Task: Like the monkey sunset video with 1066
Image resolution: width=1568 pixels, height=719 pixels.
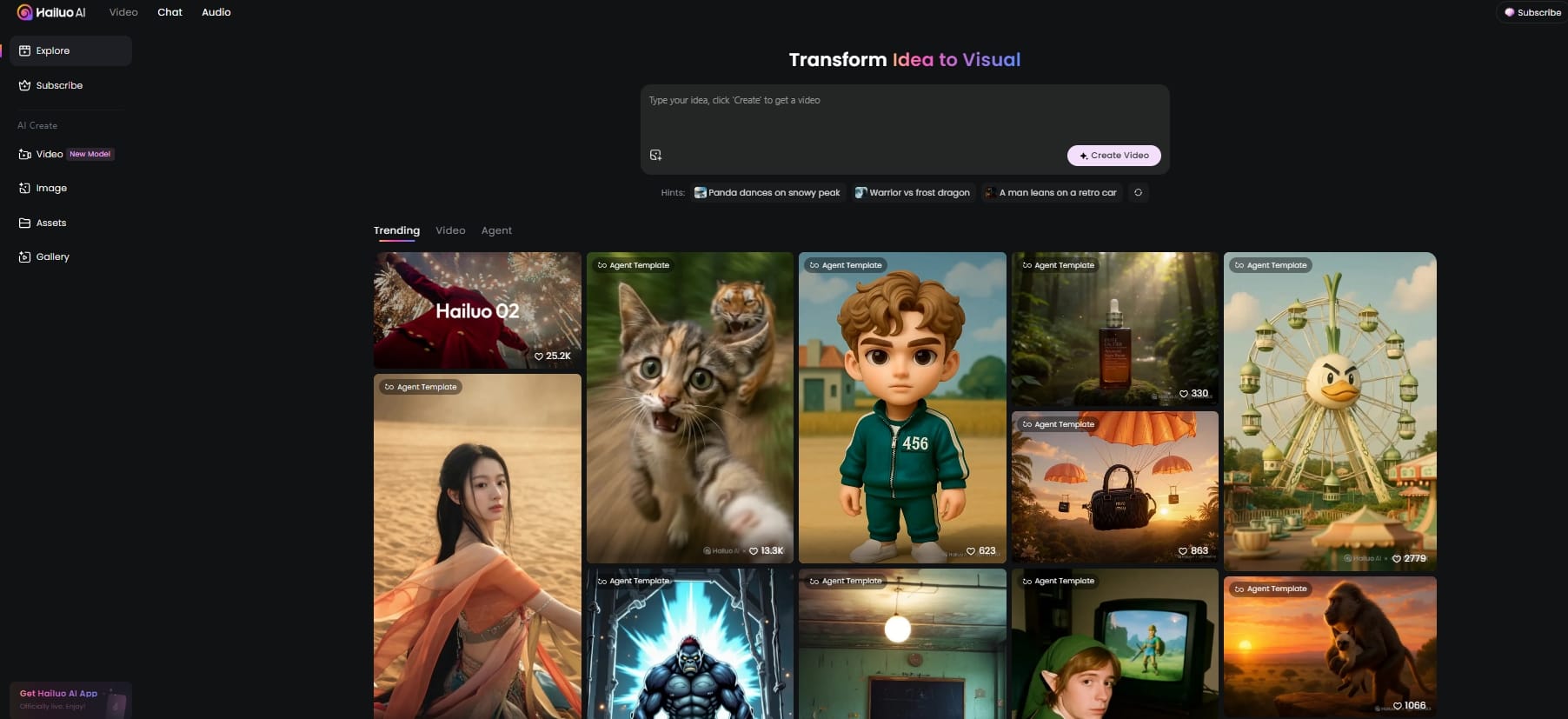Action: pyautogui.click(x=1409, y=706)
